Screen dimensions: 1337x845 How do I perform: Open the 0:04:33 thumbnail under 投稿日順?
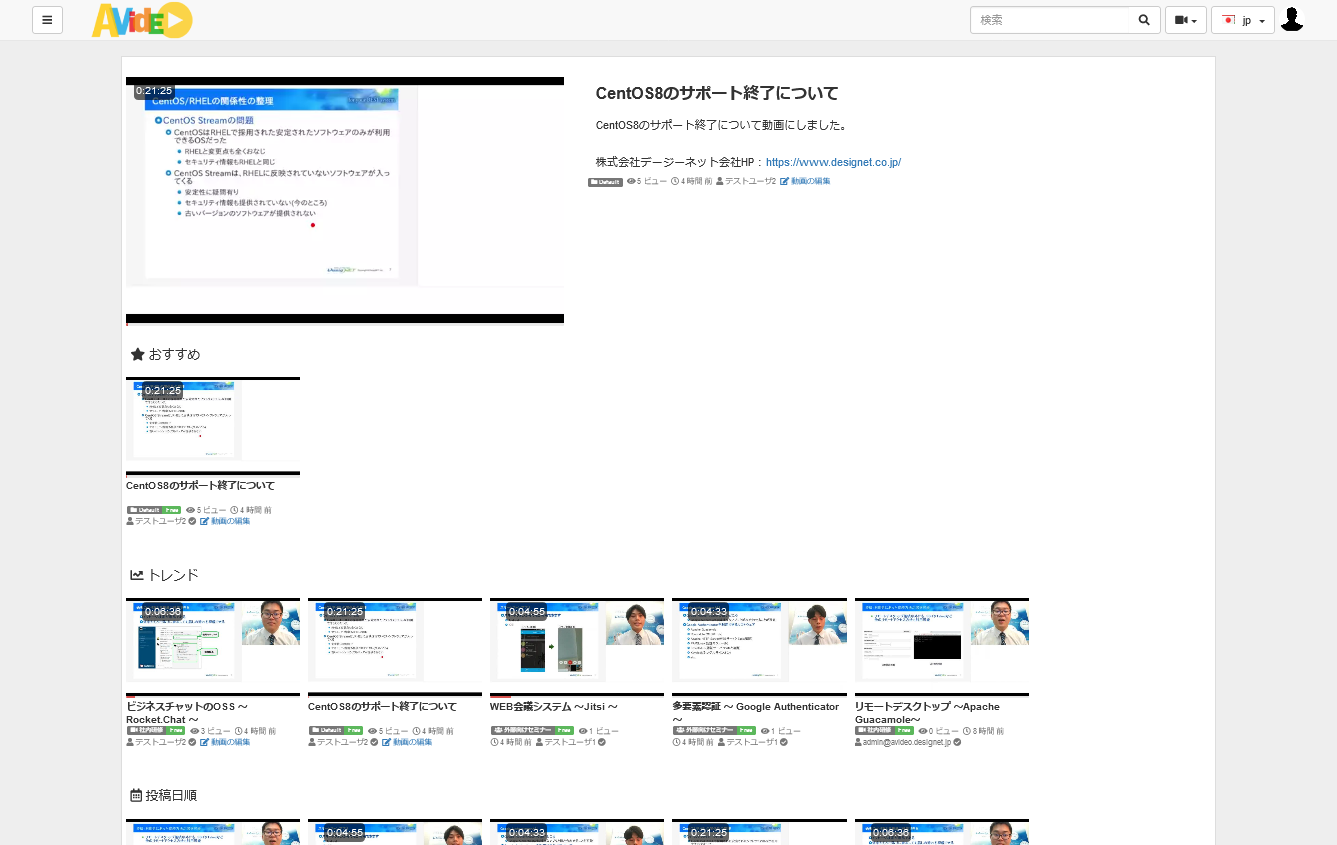[x=577, y=832]
